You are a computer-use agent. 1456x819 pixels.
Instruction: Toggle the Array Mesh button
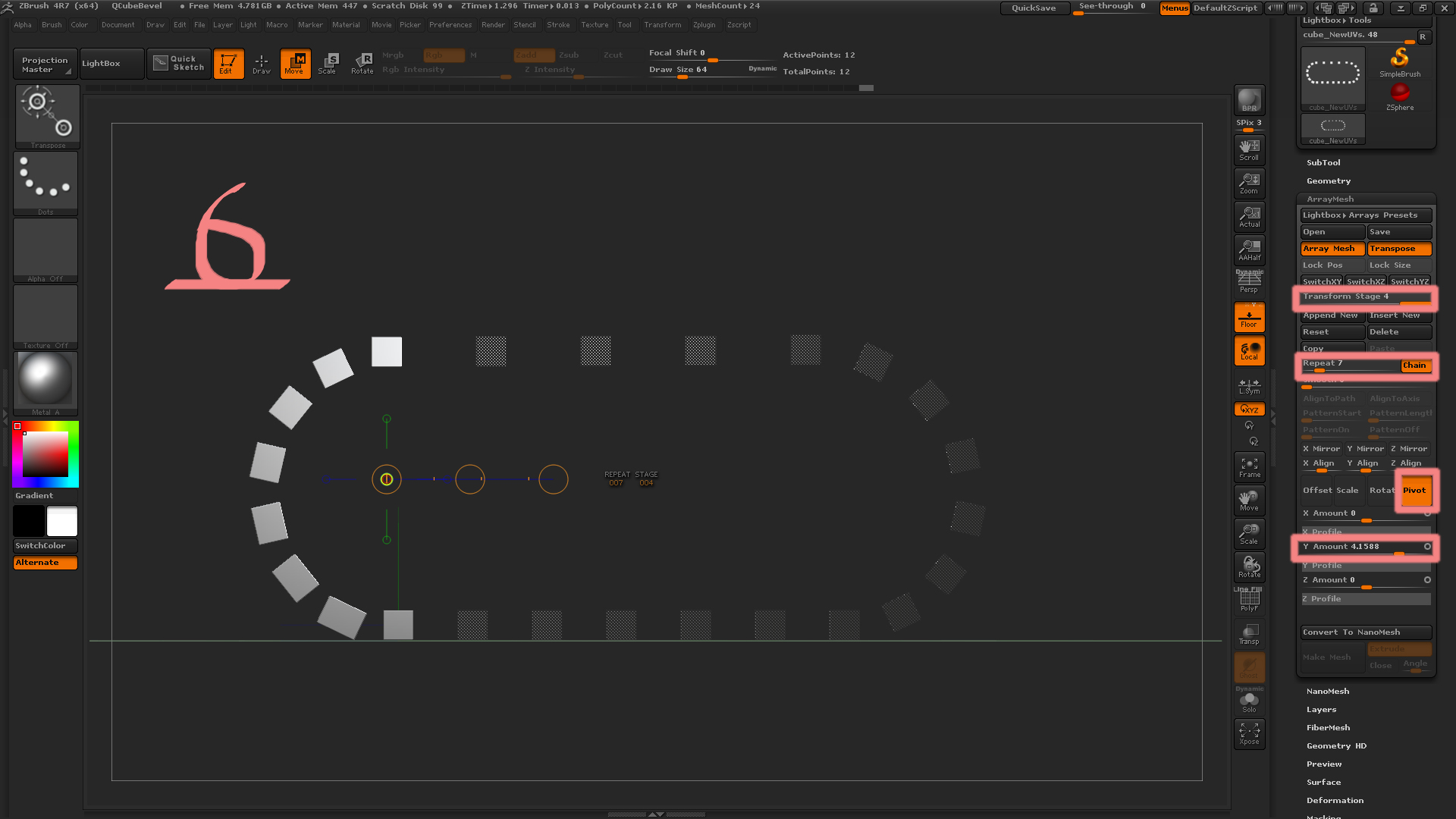[1332, 249]
